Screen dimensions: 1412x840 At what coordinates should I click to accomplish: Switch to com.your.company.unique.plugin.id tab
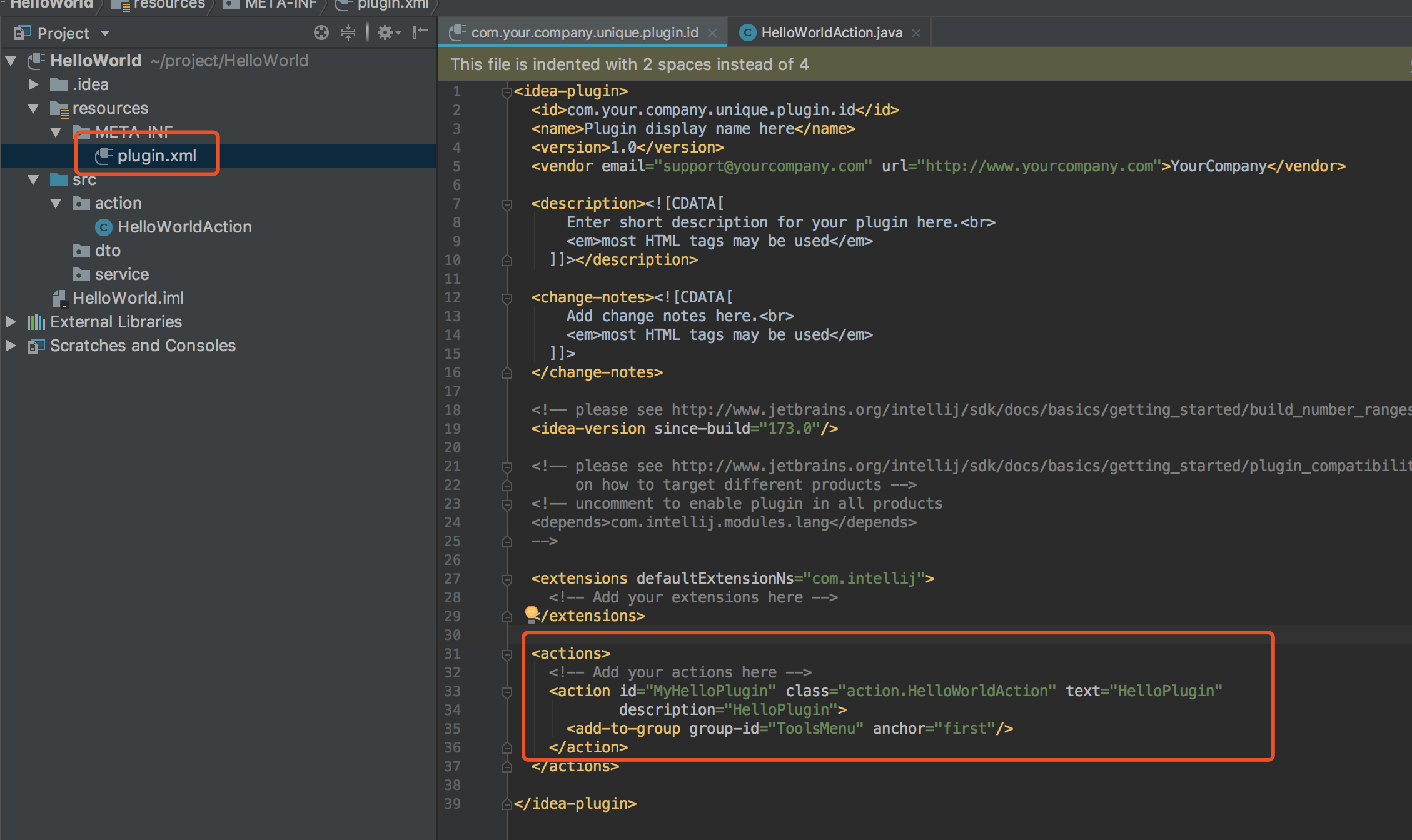tap(583, 32)
